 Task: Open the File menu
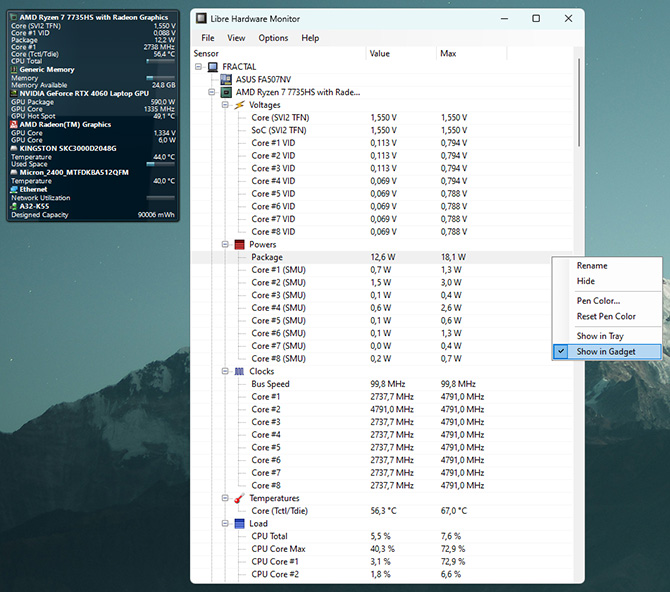208,38
